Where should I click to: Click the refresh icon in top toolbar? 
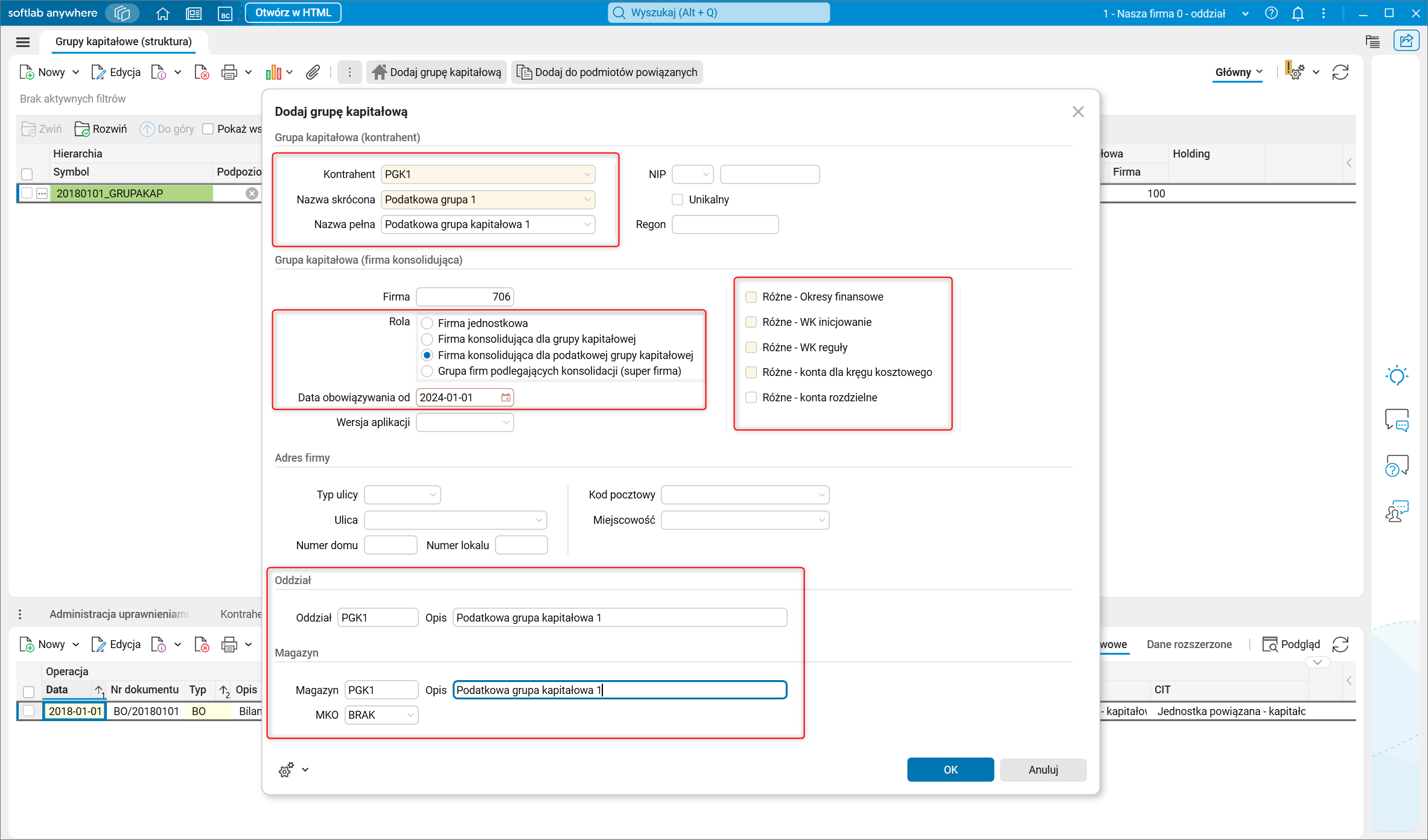tap(1340, 72)
